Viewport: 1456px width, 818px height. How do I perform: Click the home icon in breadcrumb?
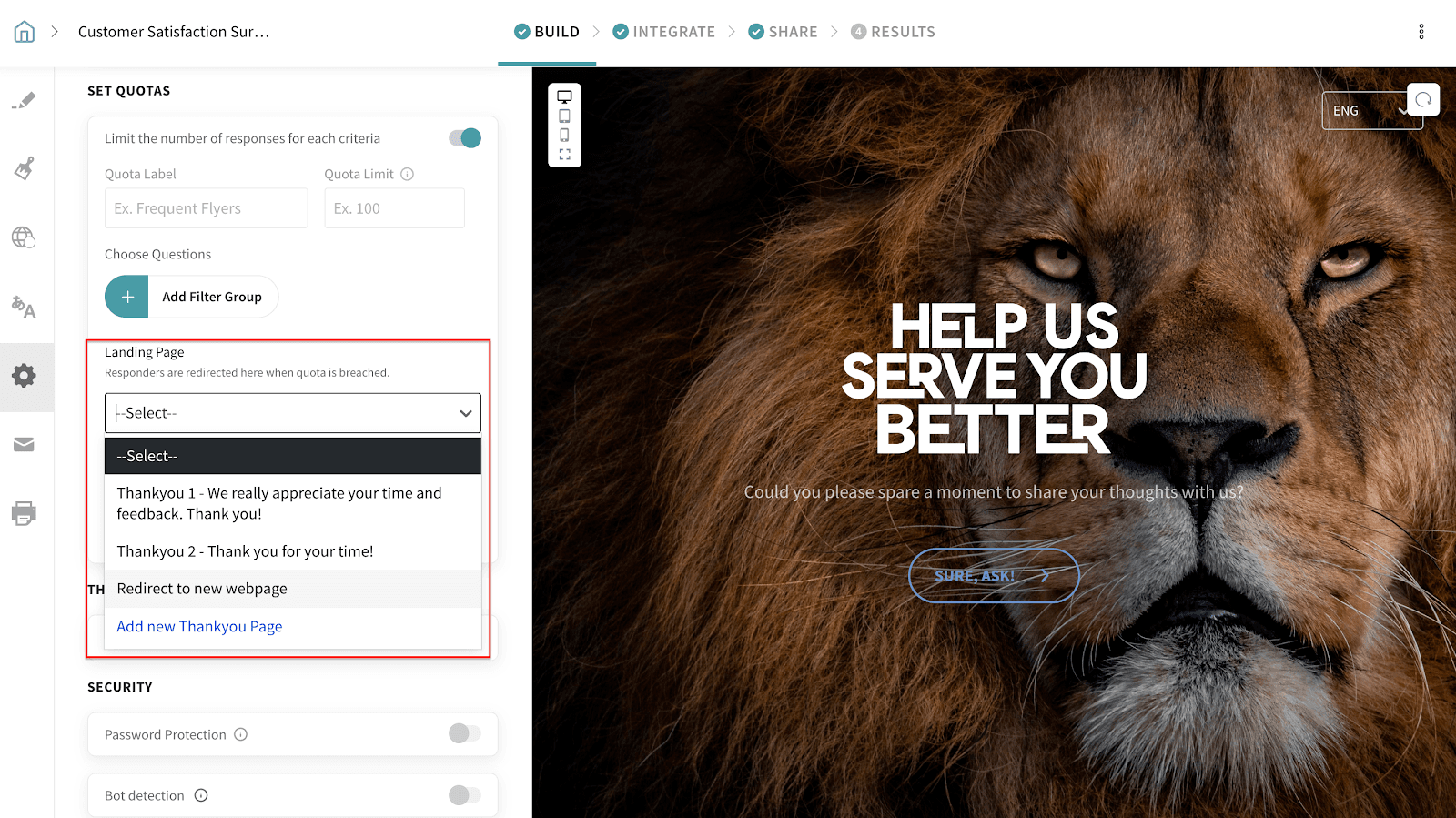(25, 32)
